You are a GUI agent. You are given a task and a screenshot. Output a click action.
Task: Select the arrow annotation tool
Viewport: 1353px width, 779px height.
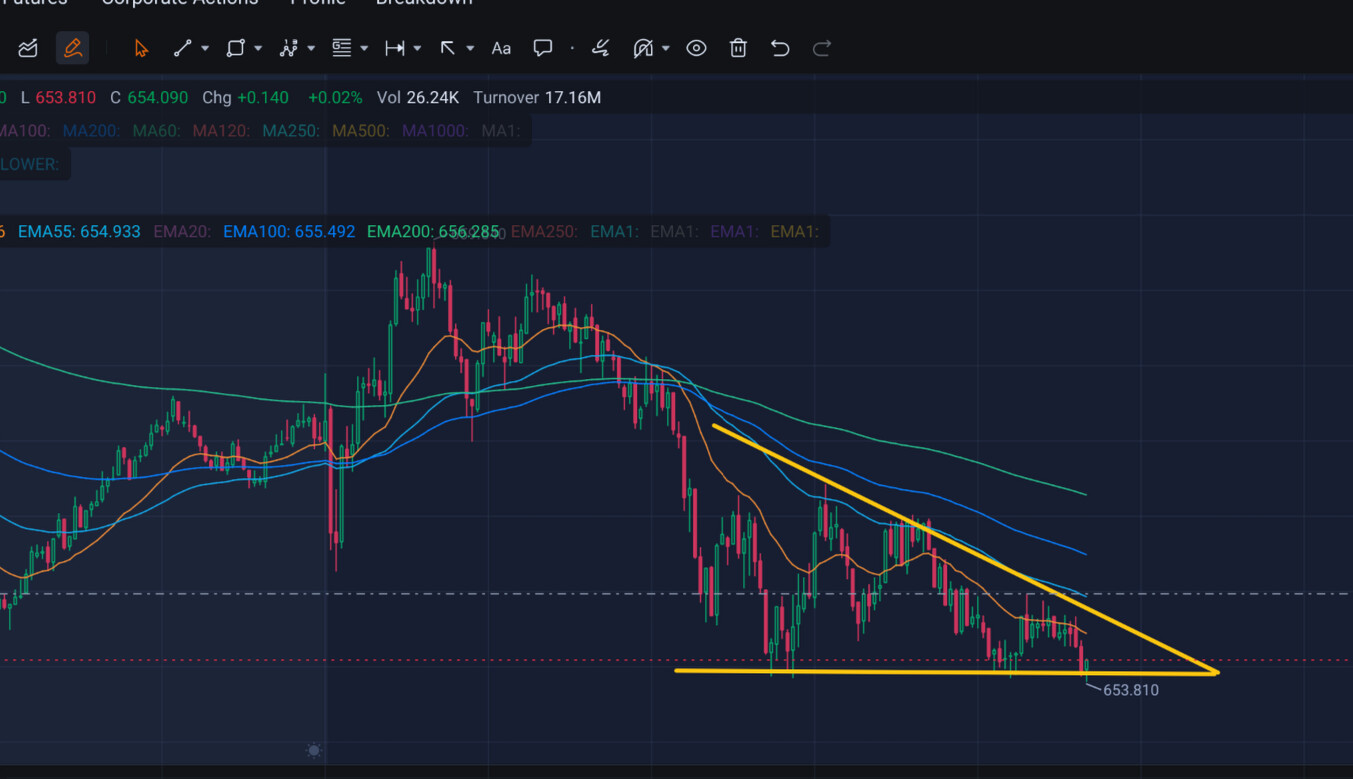[x=448, y=48]
